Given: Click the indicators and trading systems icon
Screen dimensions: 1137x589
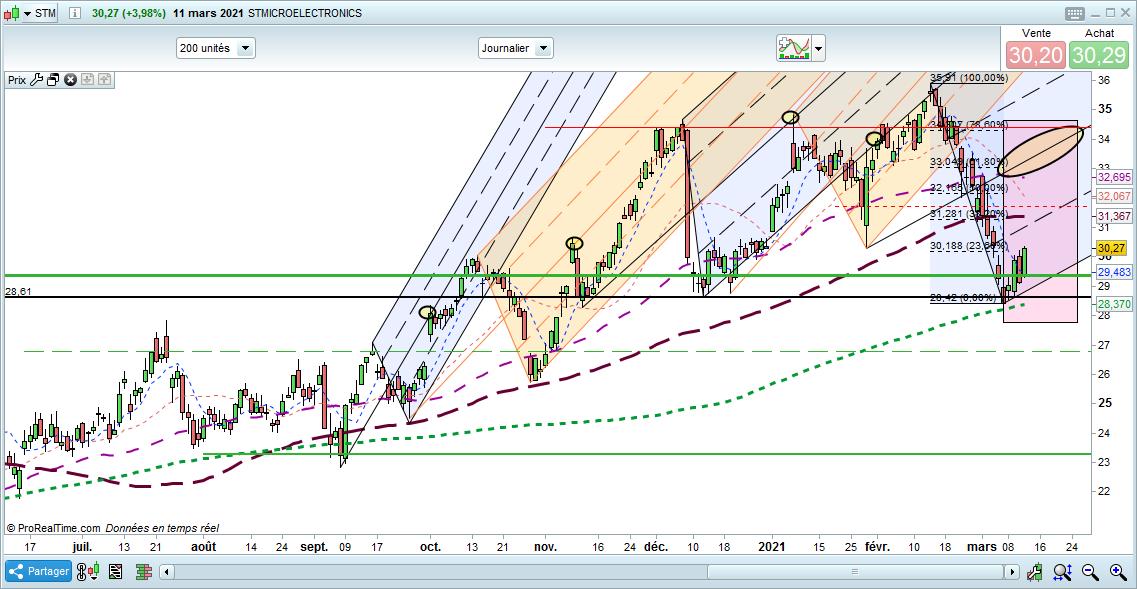Looking at the screenshot, I should tap(793, 49).
